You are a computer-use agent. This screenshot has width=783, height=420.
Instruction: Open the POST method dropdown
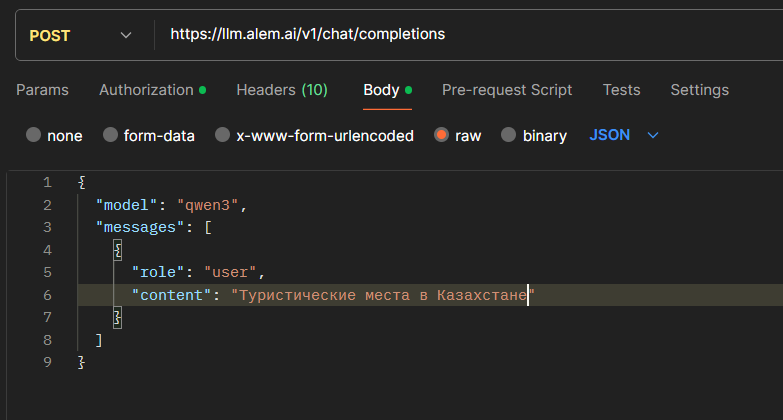point(80,35)
